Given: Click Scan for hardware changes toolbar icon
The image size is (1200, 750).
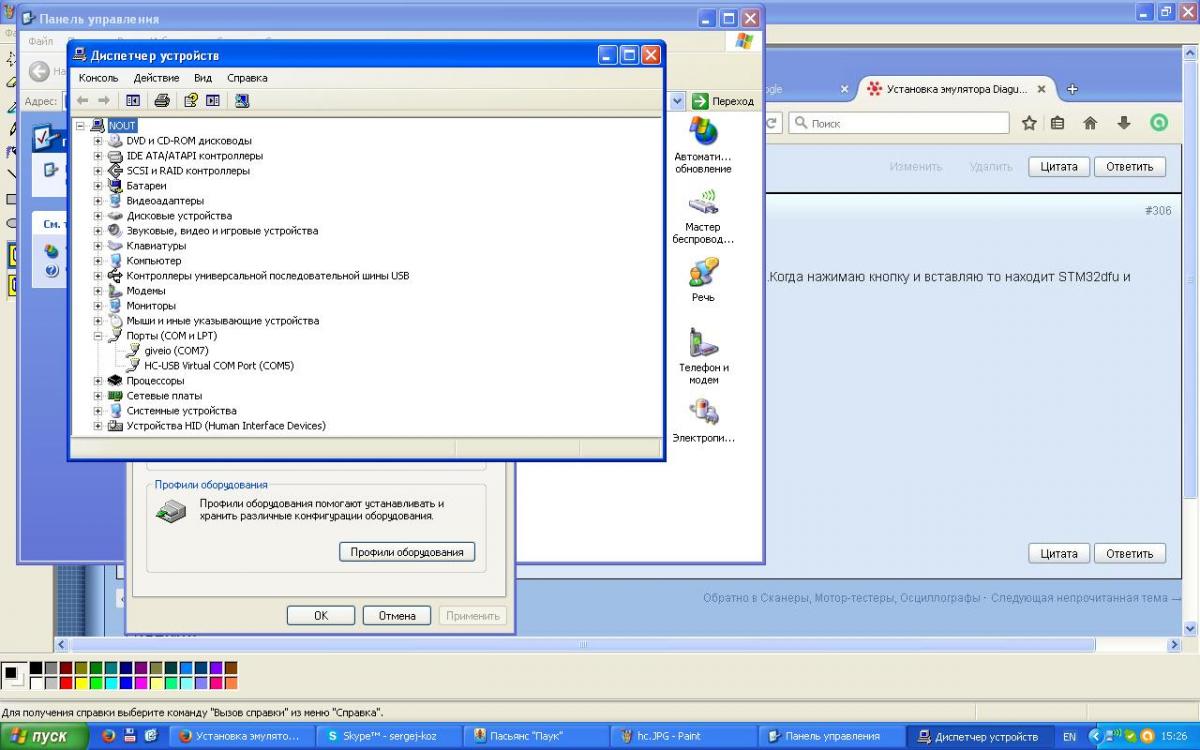Looking at the screenshot, I should pos(241,100).
